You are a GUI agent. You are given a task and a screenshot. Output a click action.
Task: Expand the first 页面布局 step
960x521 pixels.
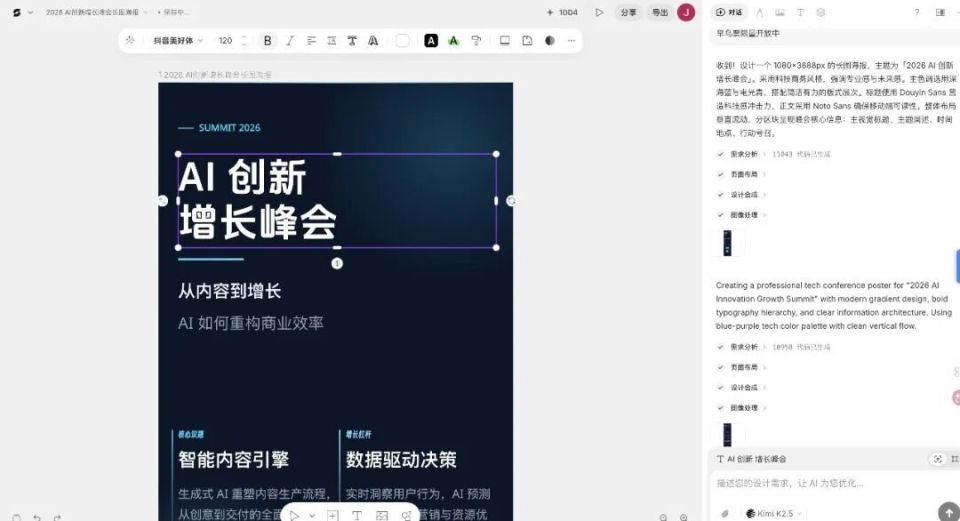tap(742, 174)
